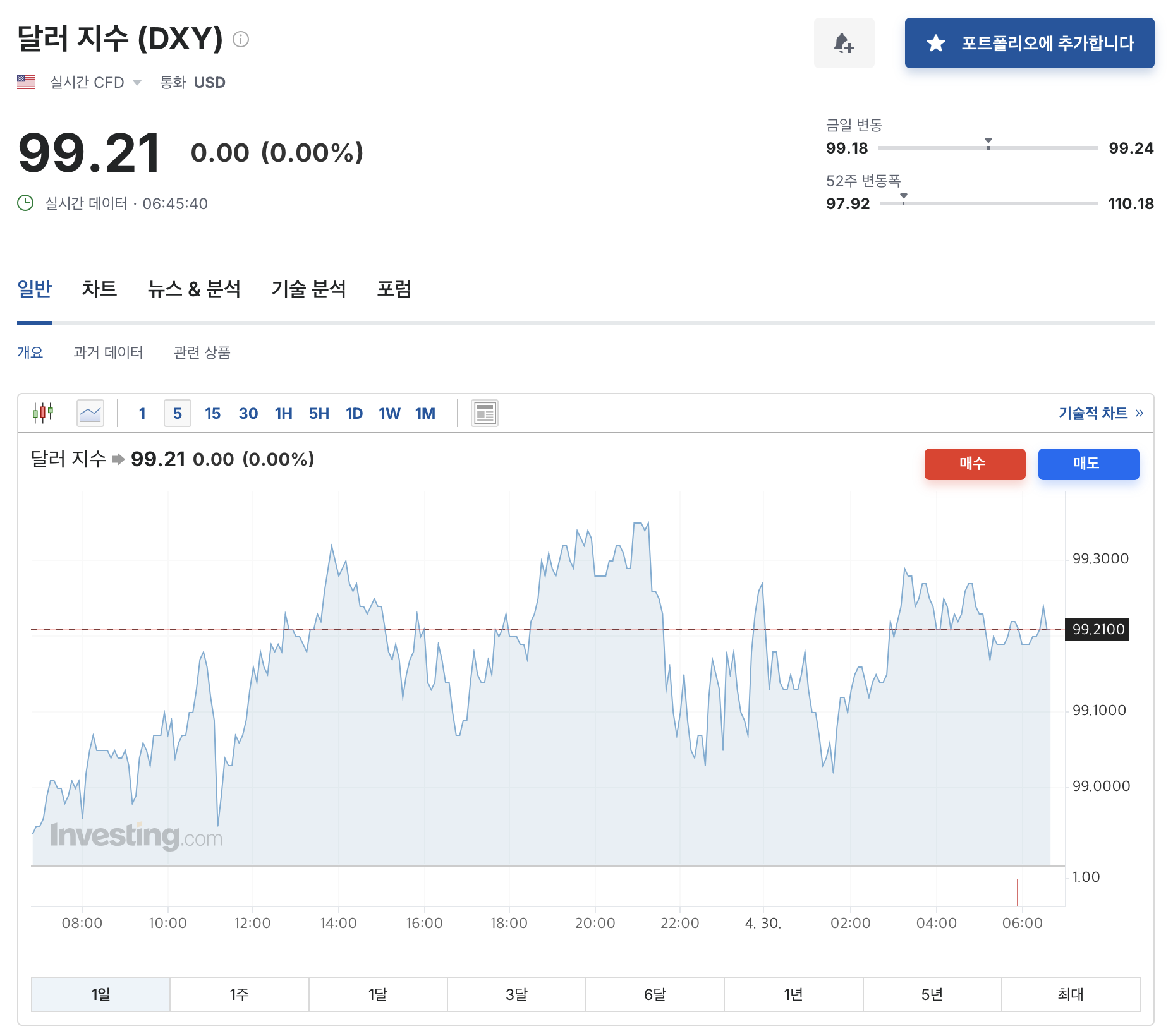
Task: Click the 52-week high value 110.18
Action: pos(1131,203)
